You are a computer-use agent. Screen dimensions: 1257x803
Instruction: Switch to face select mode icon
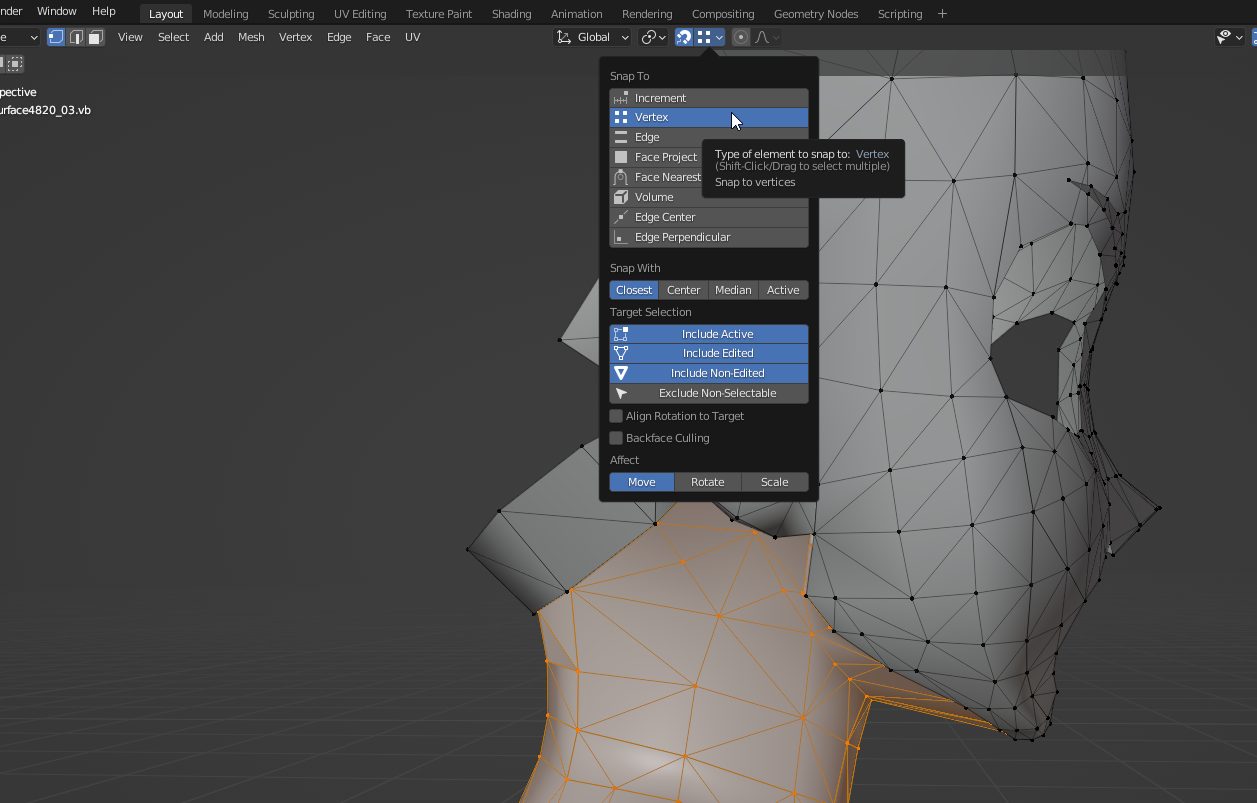point(95,37)
